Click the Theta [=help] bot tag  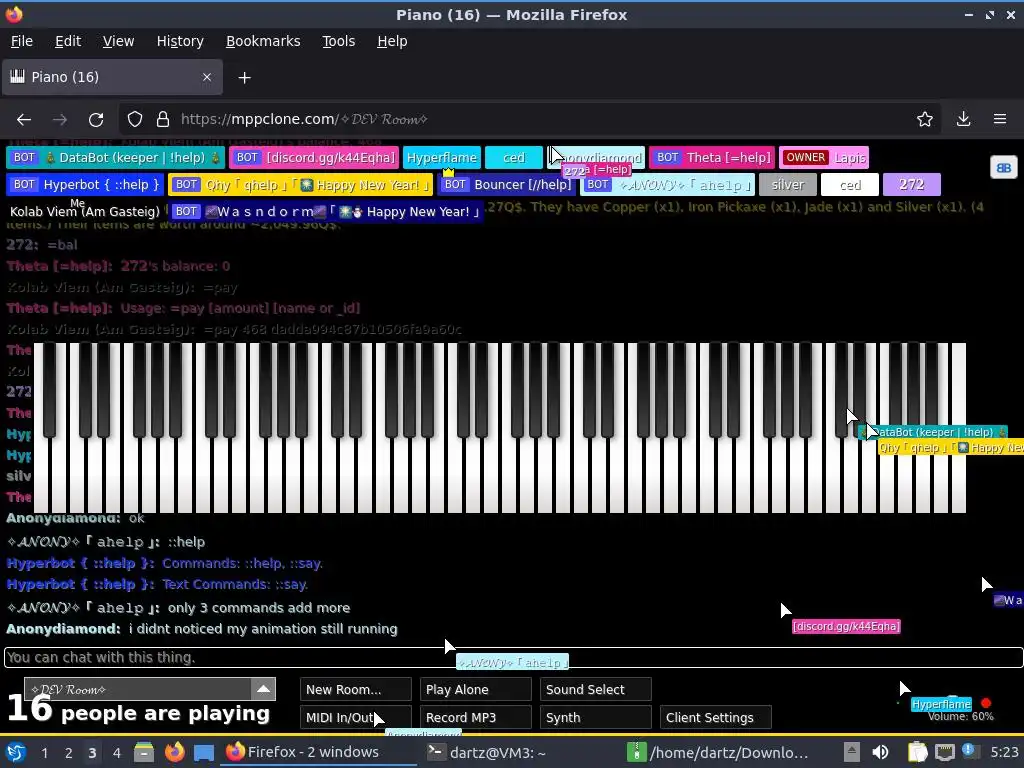point(712,157)
